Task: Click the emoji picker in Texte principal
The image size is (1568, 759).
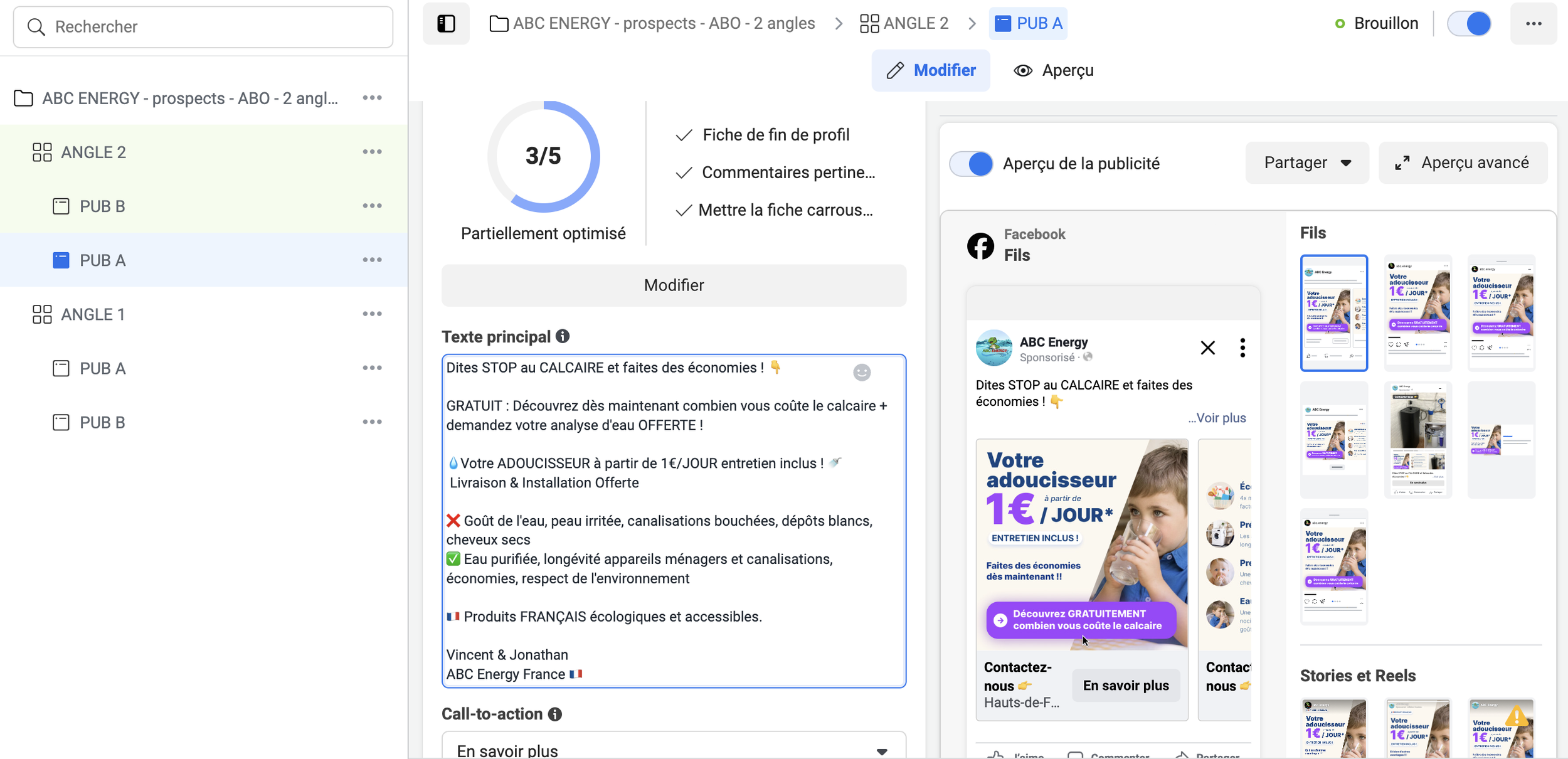Action: 862,373
